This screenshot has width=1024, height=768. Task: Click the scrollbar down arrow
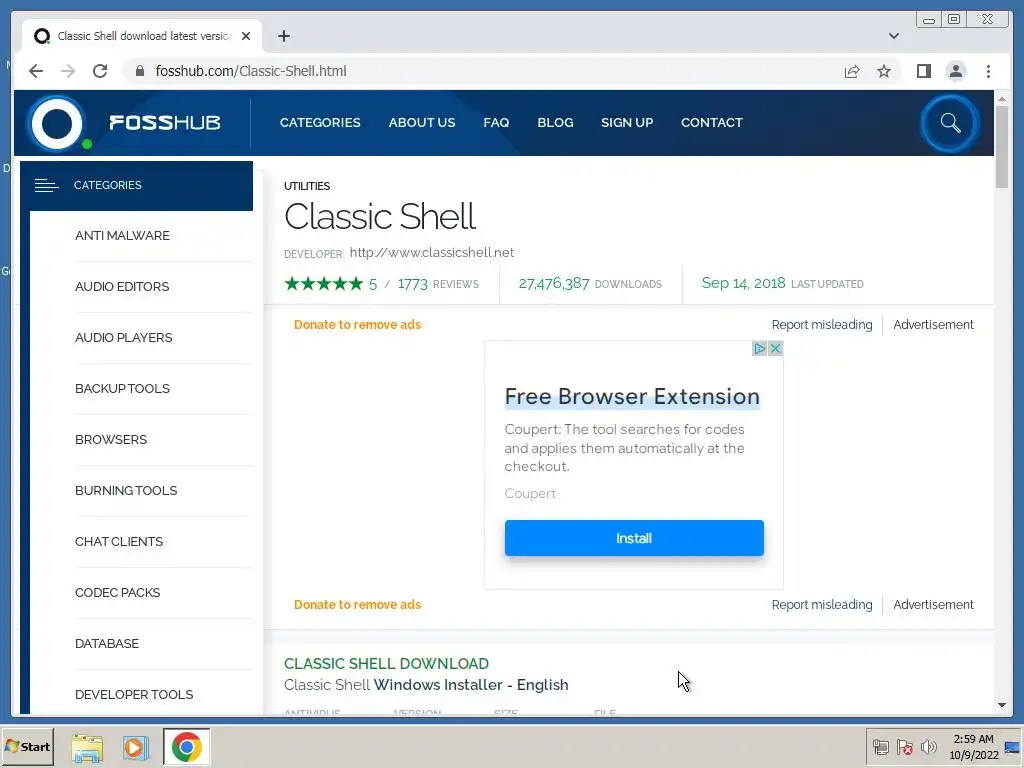(1002, 705)
